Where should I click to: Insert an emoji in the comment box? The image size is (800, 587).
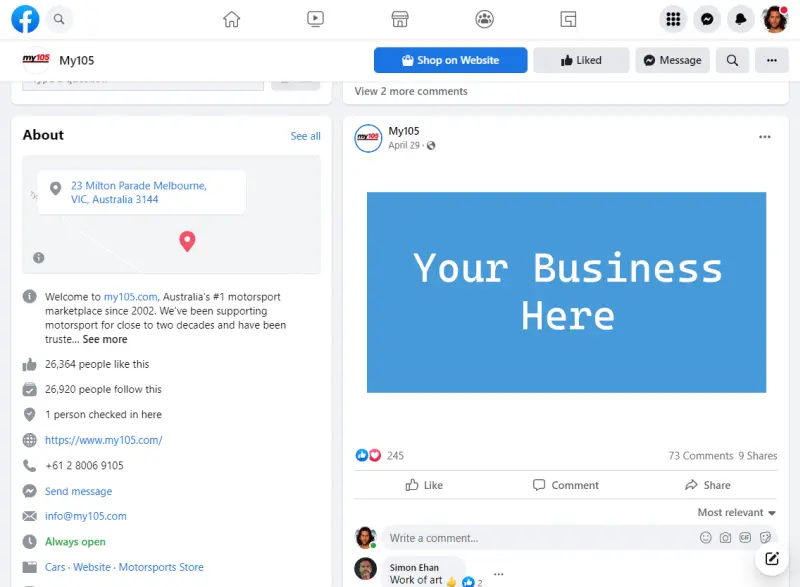[x=706, y=538]
